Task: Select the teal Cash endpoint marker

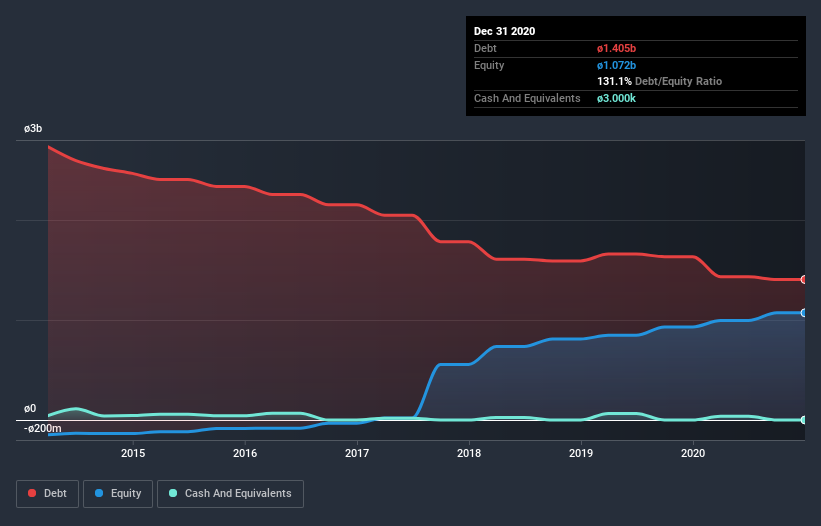Action: tap(803, 420)
